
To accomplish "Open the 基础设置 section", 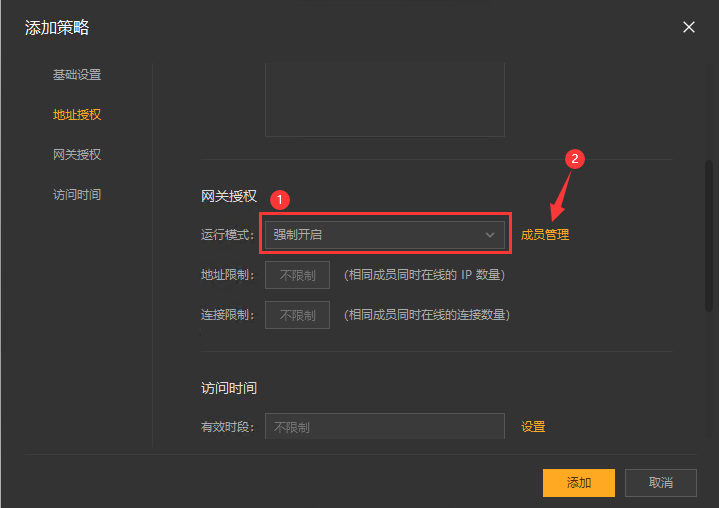I will click(77, 75).
